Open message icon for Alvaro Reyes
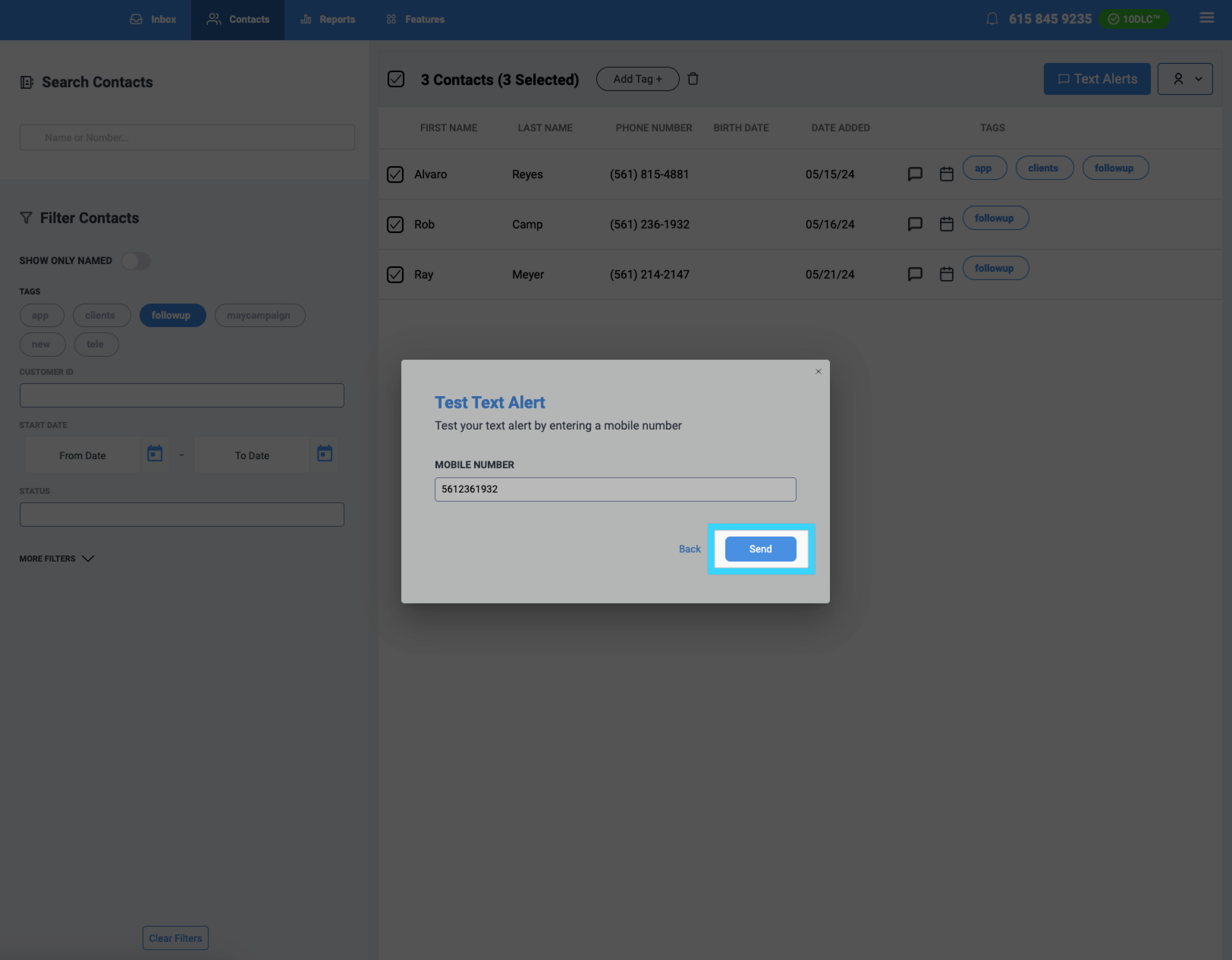The height and width of the screenshot is (960, 1232). pyautogui.click(x=915, y=174)
